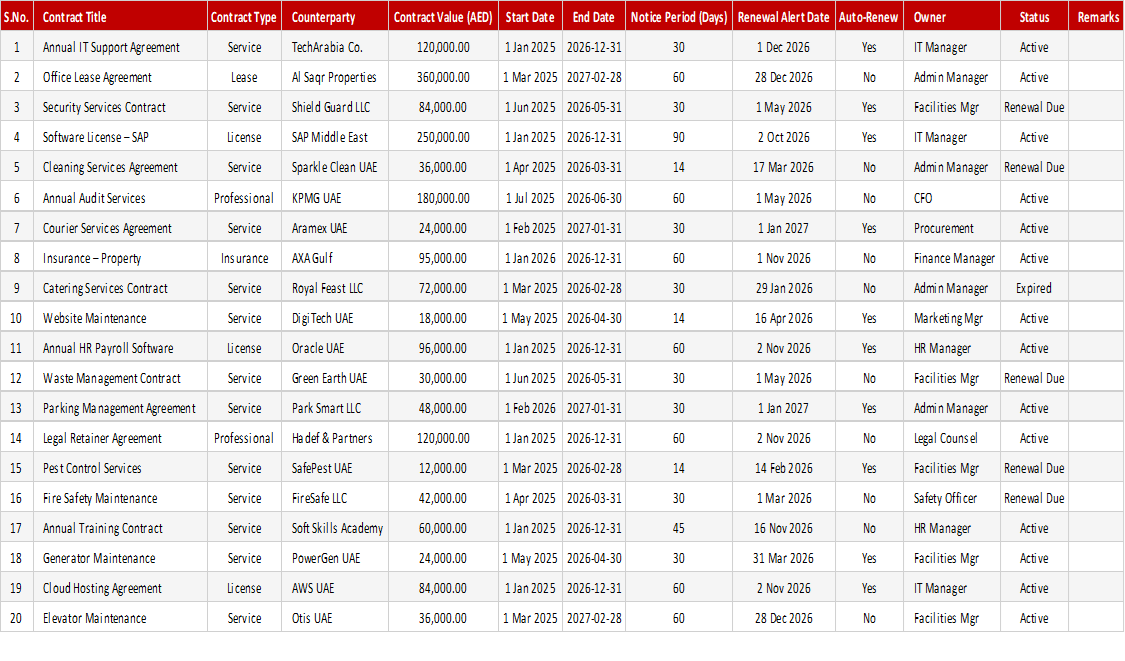The height and width of the screenshot is (661, 1125).
Task: Select the Security Services Contract cell
Action: pos(121,108)
